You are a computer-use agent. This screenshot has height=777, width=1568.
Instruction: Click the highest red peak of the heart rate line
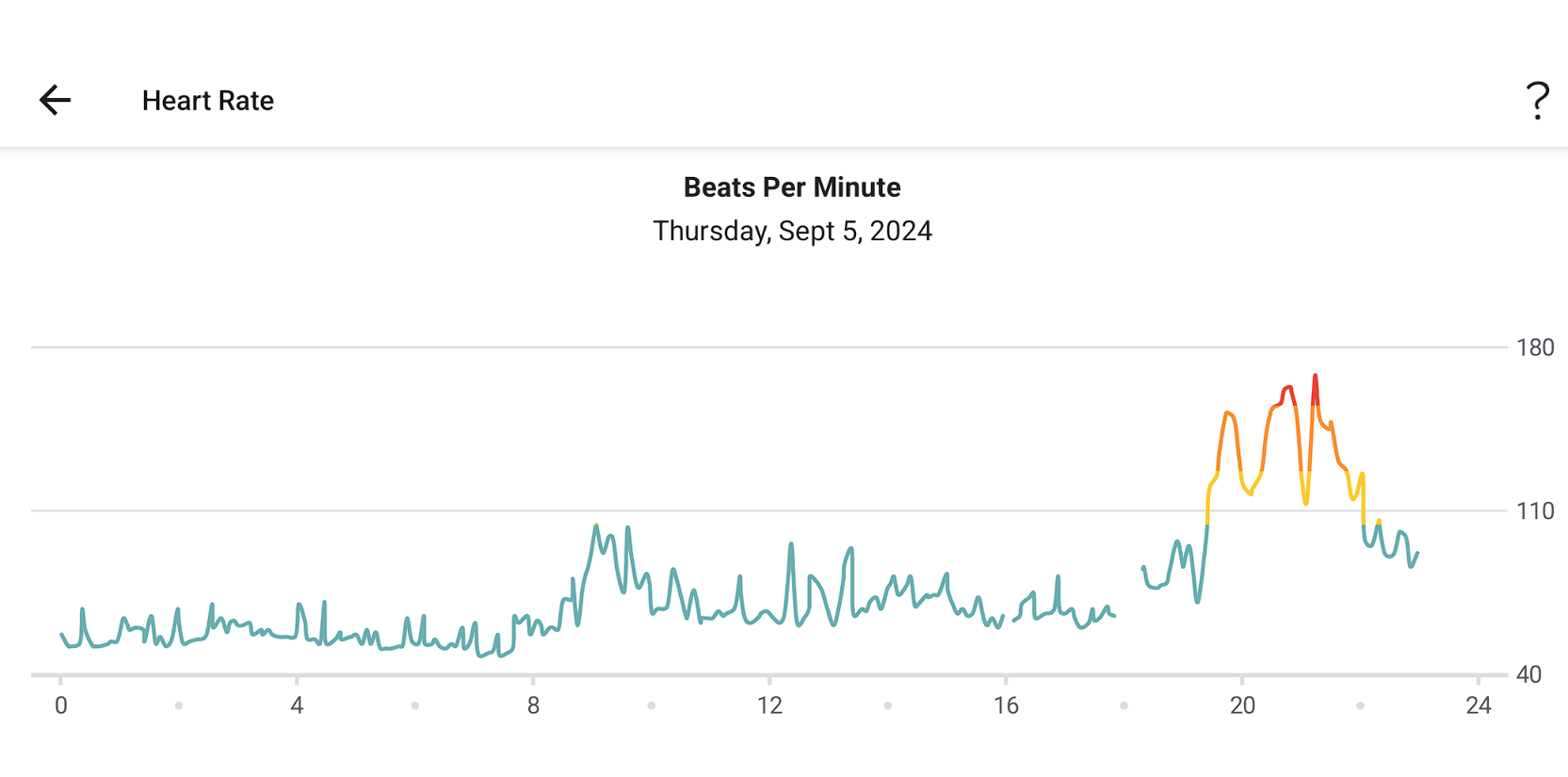[x=1316, y=378]
